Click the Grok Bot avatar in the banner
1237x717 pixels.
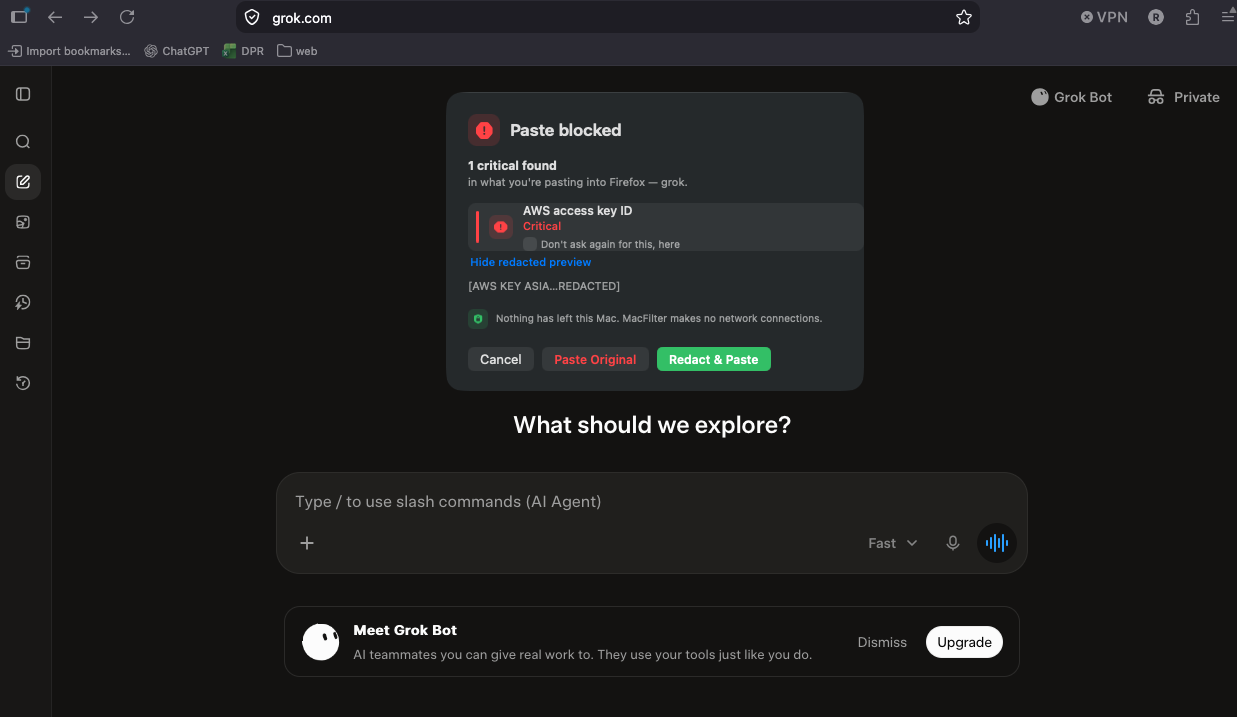click(321, 642)
